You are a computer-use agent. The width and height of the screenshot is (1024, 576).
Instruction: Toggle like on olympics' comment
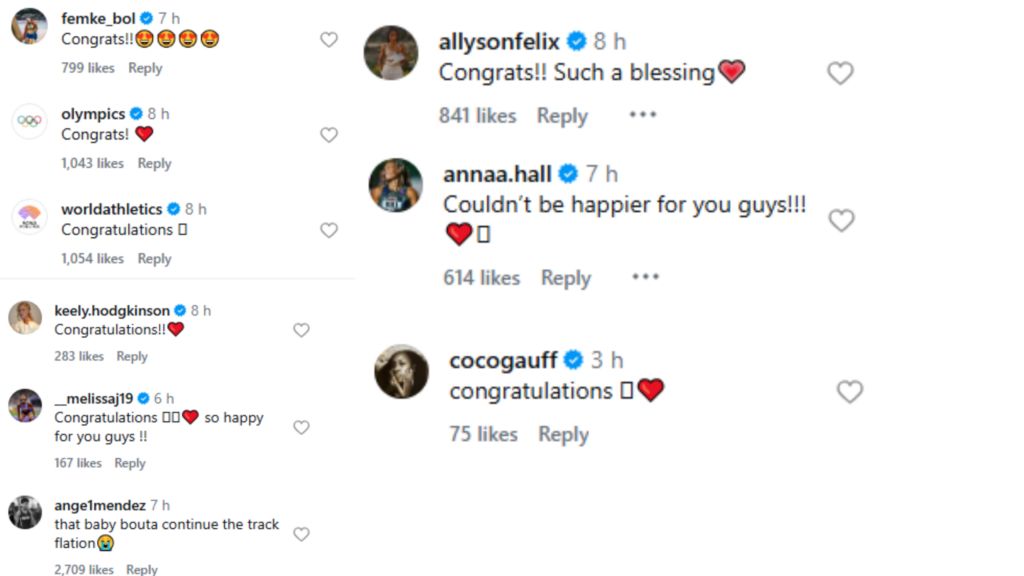pyautogui.click(x=328, y=134)
